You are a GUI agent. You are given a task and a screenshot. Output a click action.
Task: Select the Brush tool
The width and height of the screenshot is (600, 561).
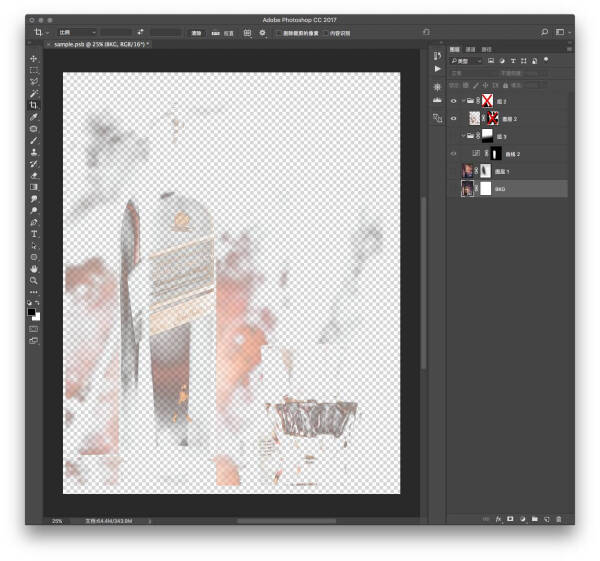point(34,140)
